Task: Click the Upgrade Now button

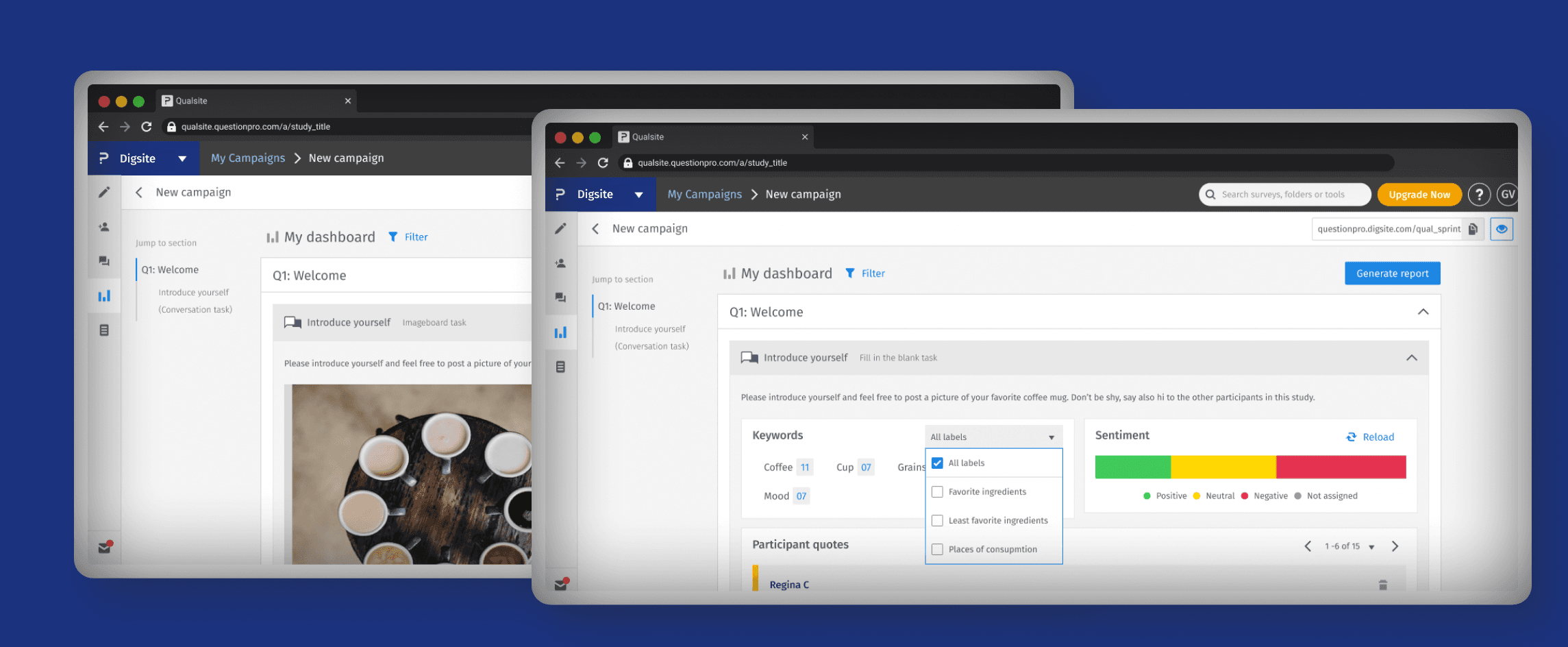Action: [1419, 195]
